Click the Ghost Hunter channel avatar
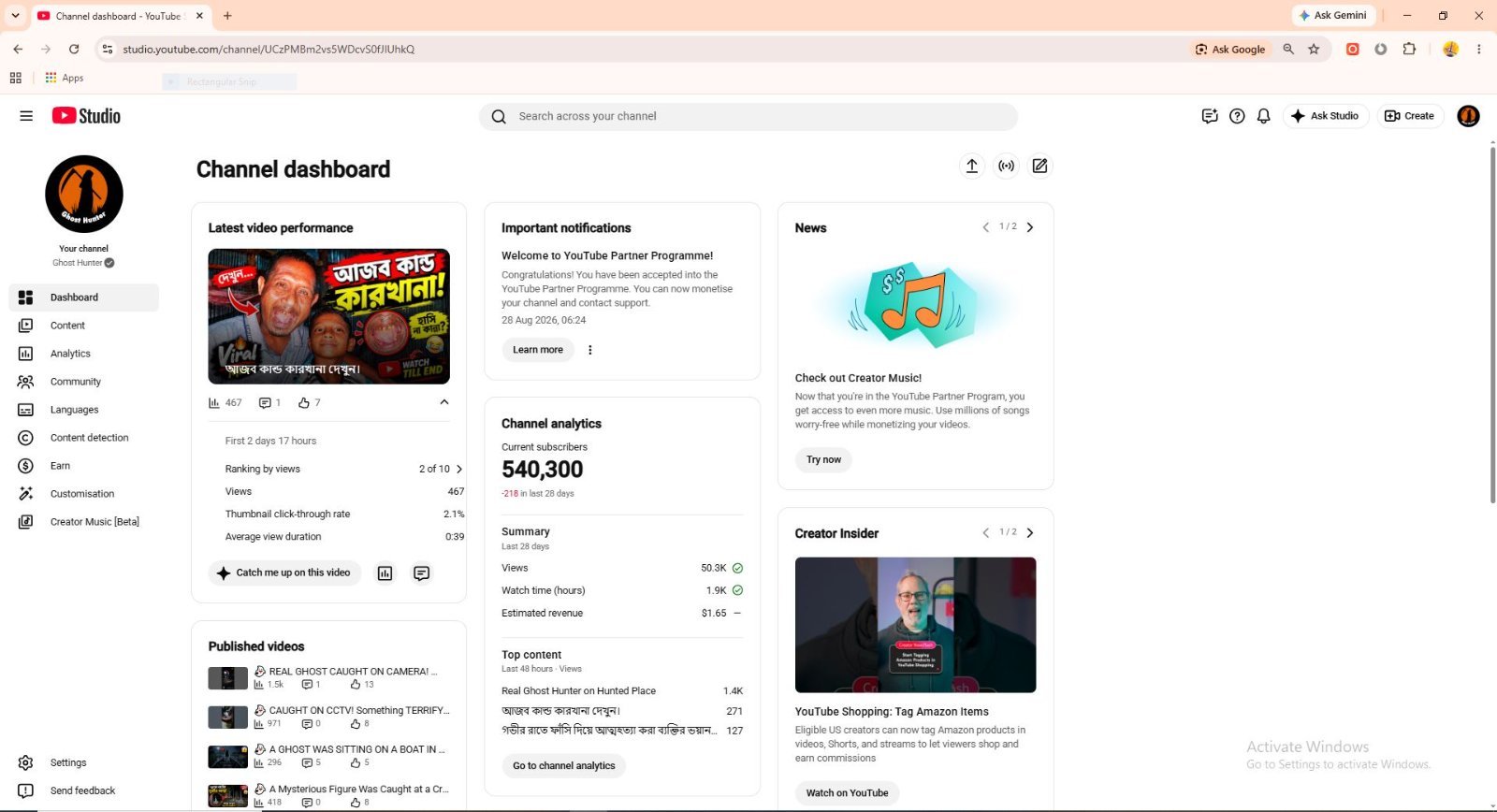Viewport: 1497px width, 812px height. click(84, 195)
